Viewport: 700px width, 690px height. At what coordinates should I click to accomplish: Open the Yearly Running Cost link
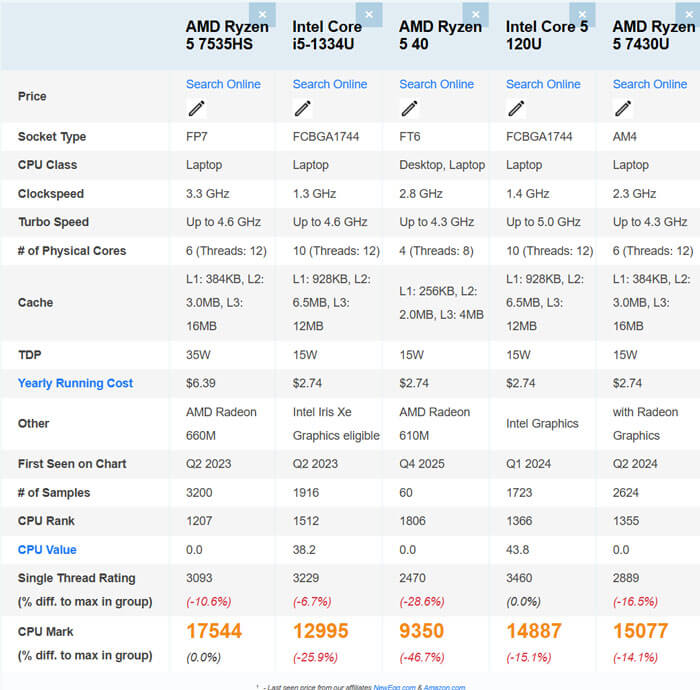click(x=75, y=383)
